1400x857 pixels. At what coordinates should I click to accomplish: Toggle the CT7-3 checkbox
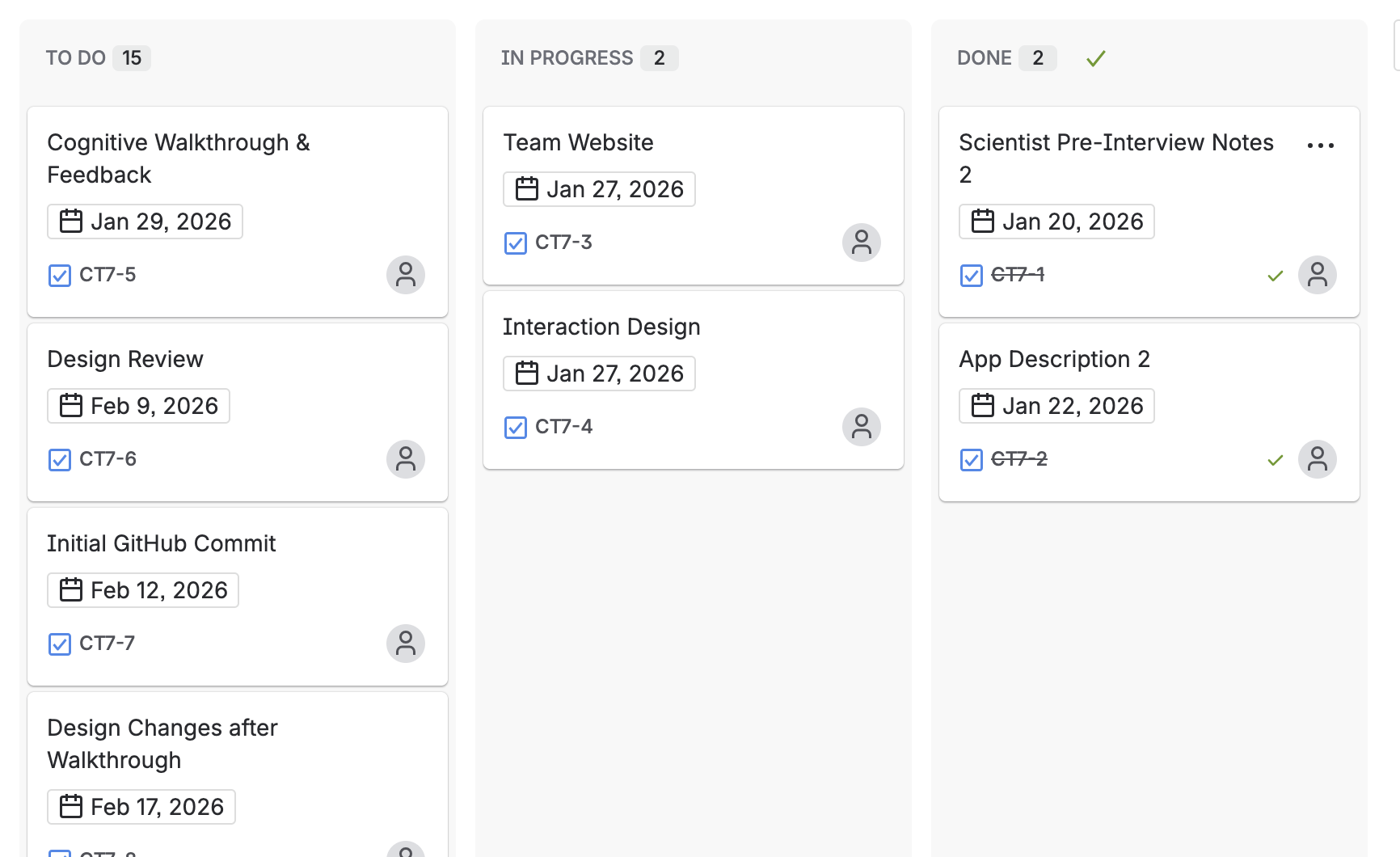(x=515, y=243)
